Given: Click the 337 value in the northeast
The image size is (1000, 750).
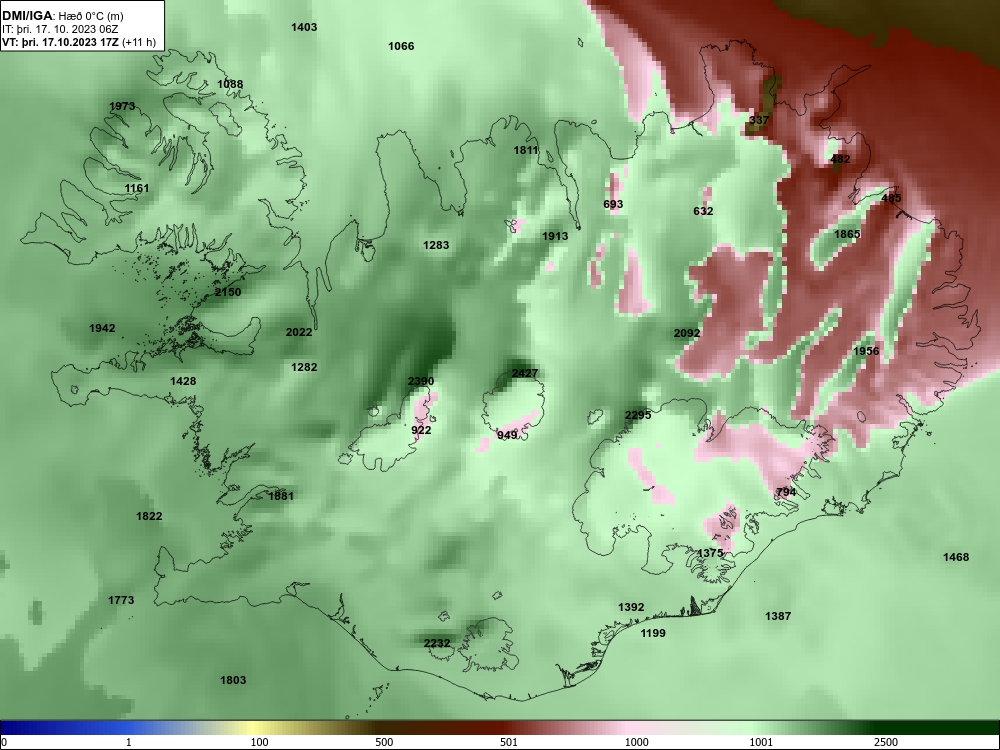Looking at the screenshot, I should click(x=759, y=120).
